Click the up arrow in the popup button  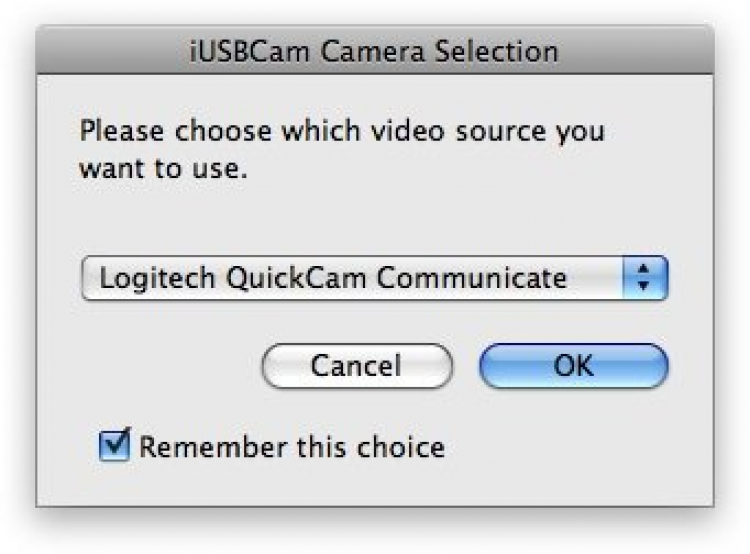tap(644, 271)
